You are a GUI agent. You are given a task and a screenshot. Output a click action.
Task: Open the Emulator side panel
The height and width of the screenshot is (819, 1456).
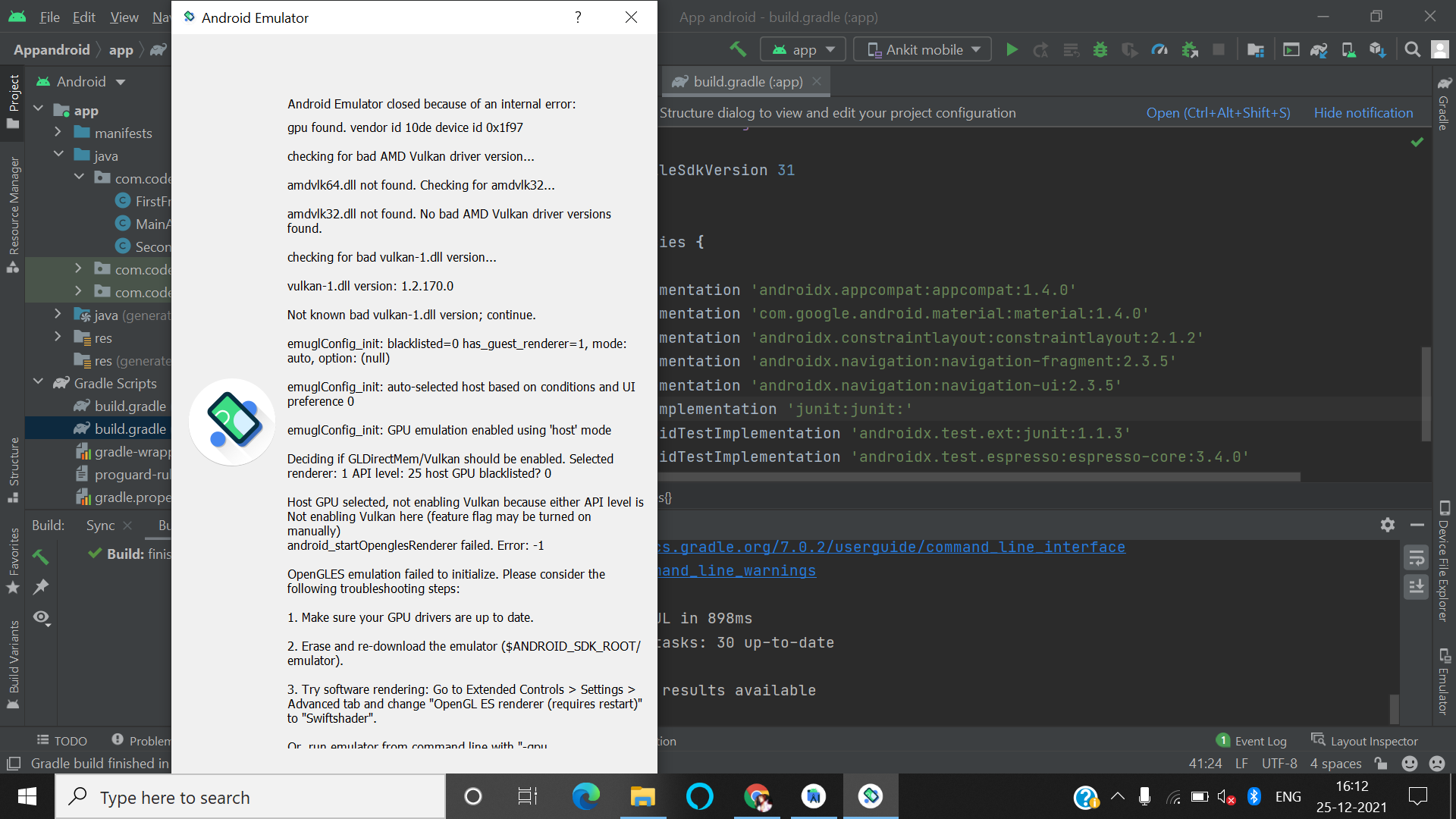tap(1445, 681)
